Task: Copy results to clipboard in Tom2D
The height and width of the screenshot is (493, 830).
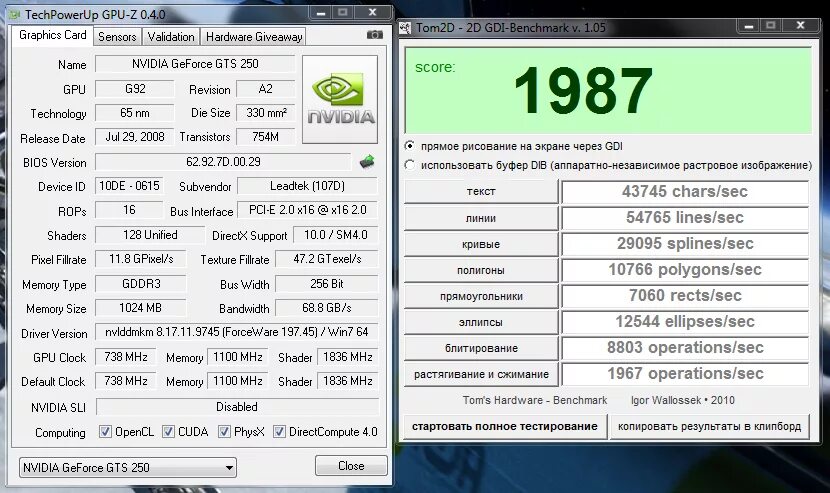Action: tap(709, 427)
